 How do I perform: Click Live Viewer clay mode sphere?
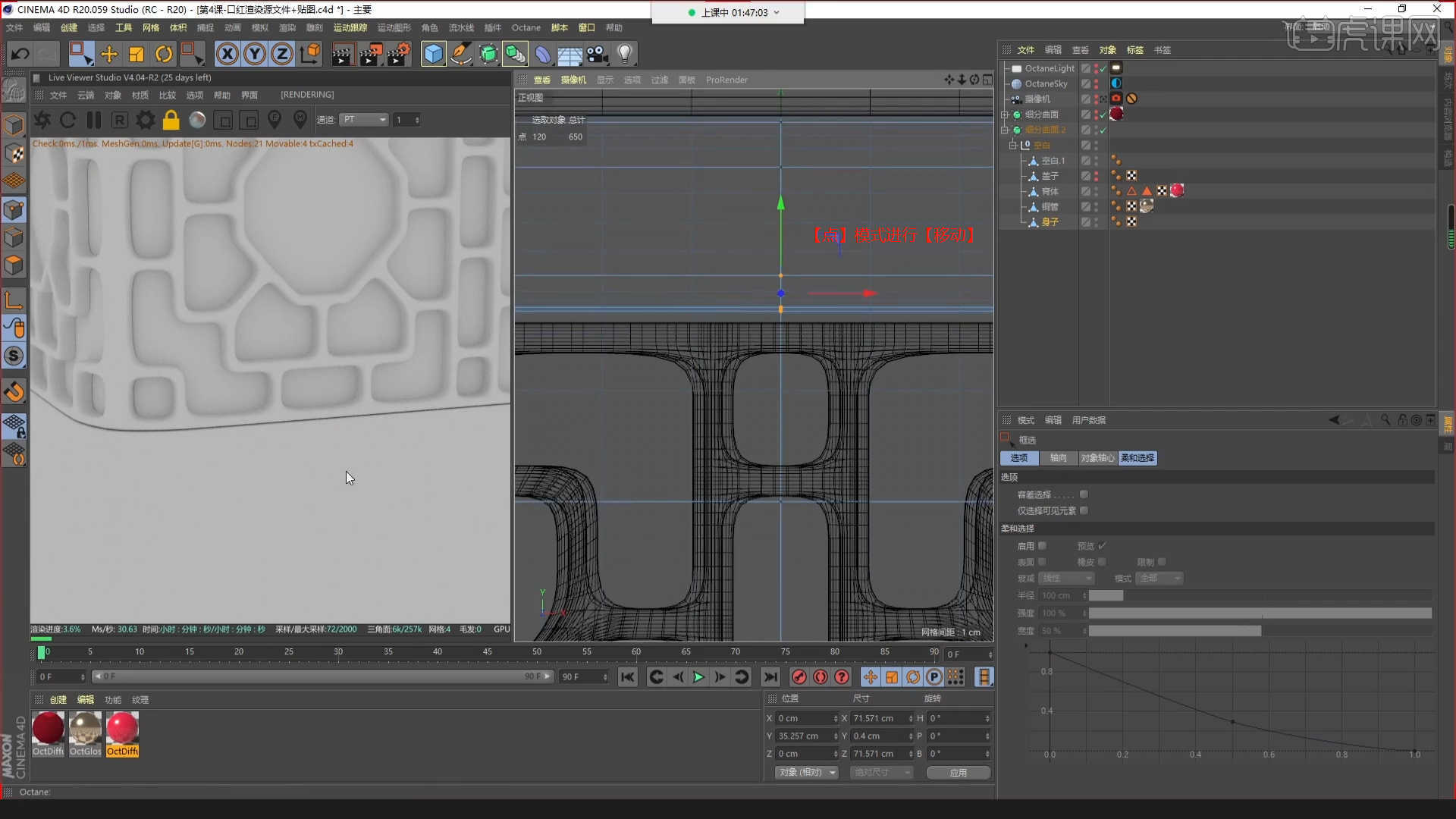pyautogui.click(x=197, y=120)
